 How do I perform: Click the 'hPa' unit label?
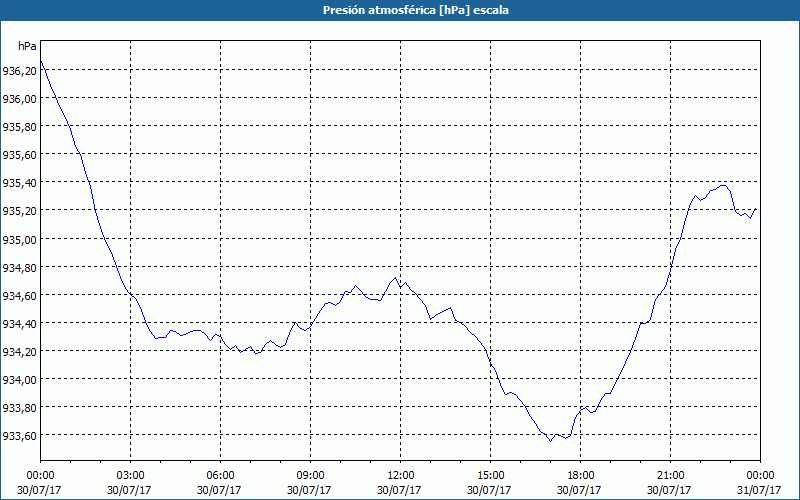pos(27,46)
